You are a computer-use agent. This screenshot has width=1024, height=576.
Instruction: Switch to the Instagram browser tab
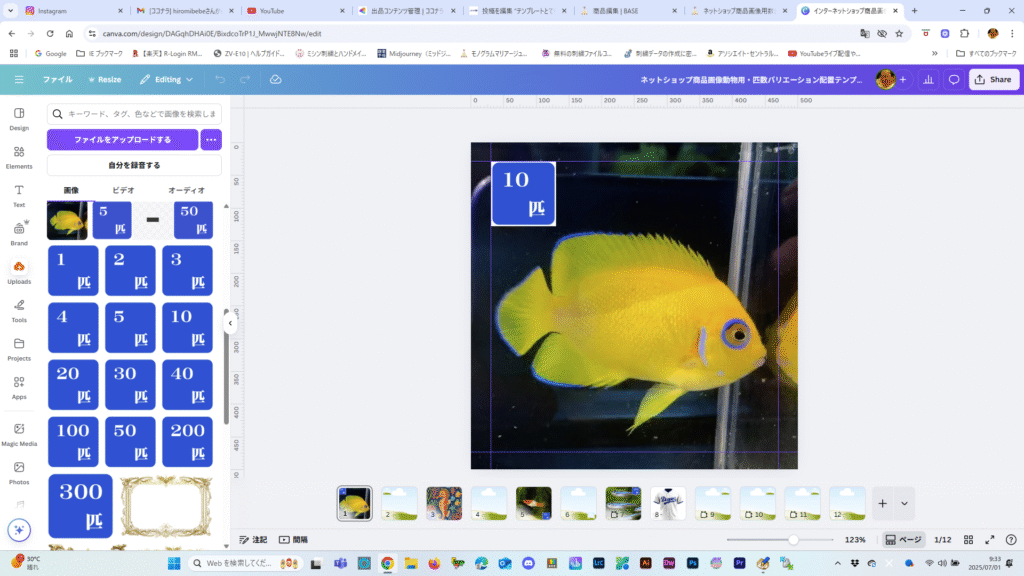pyautogui.click(x=74, y=10)
